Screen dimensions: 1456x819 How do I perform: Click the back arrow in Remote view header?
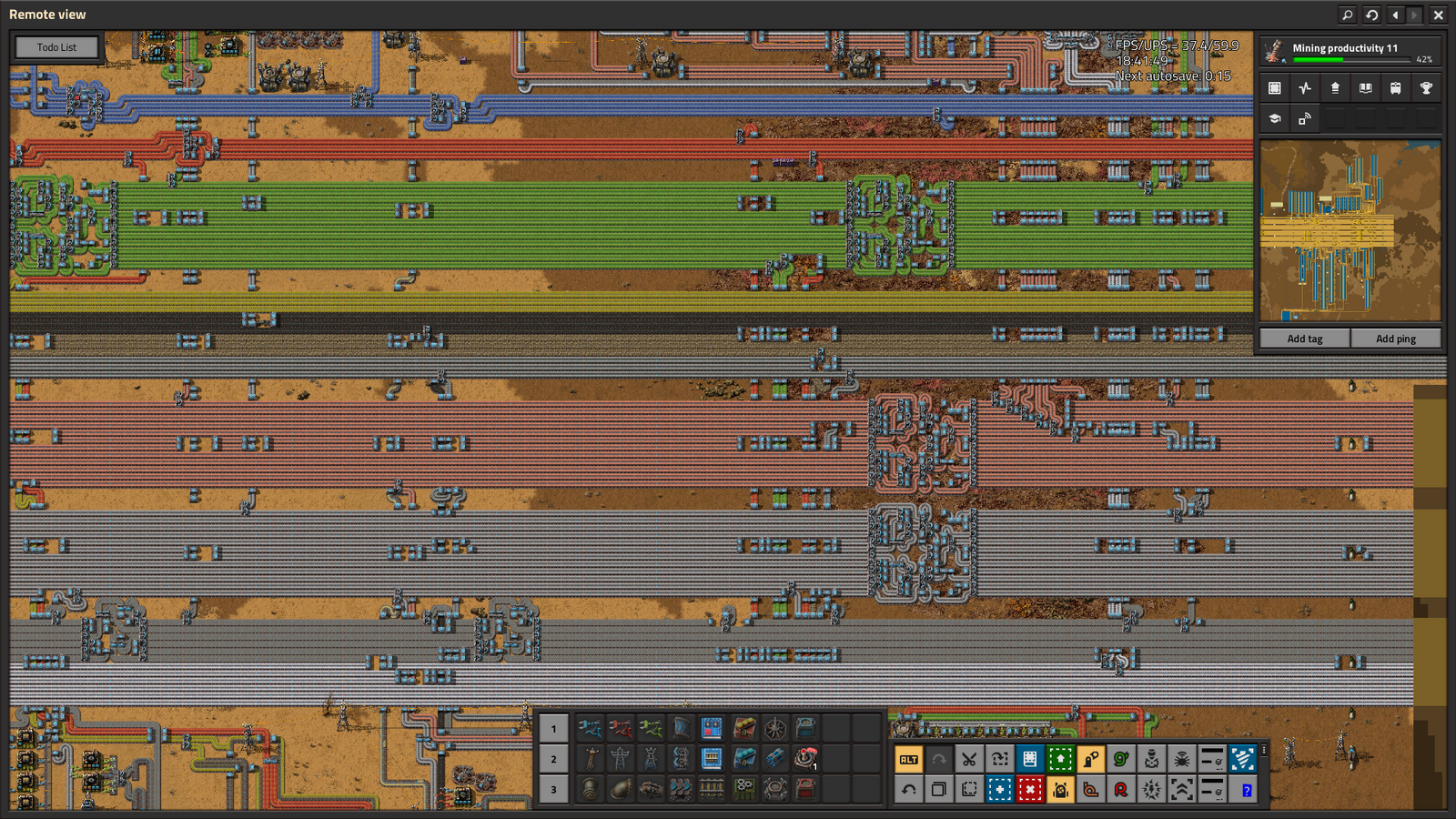[x=1394, y=15]
